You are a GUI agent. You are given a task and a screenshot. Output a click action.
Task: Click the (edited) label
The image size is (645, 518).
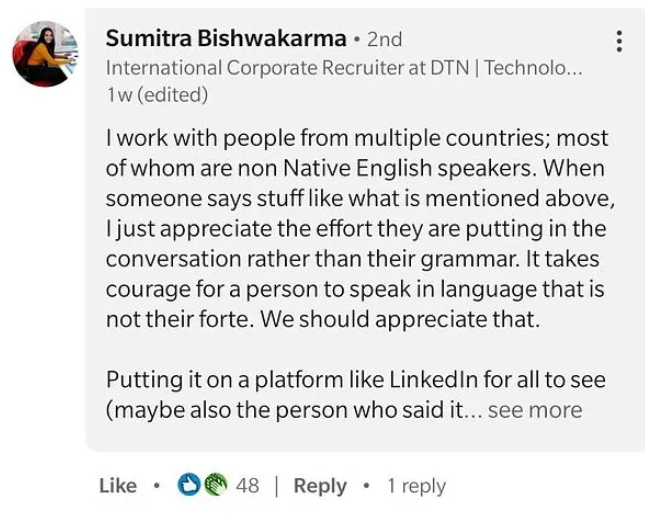[172, 95]
